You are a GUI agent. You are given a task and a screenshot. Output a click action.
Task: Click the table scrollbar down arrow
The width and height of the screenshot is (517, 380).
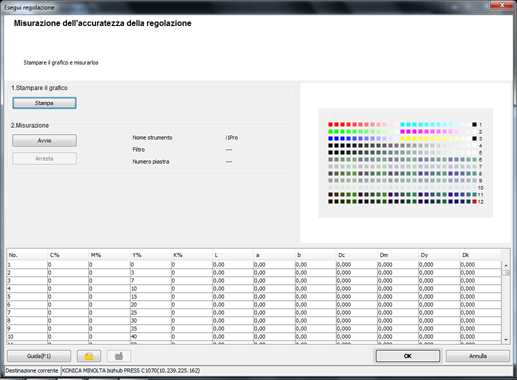coord(506,340)
